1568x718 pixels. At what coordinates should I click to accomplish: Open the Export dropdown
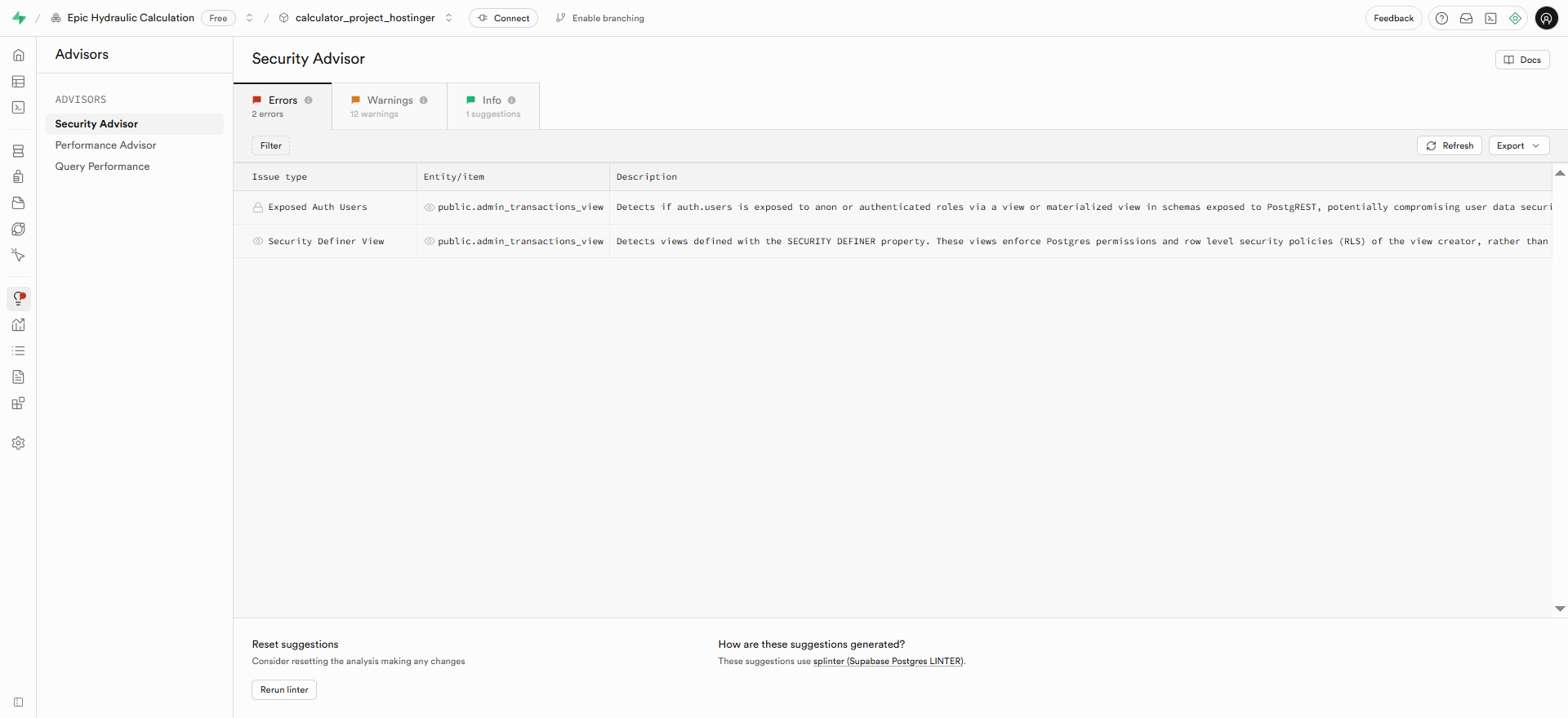click(1519, 145)
